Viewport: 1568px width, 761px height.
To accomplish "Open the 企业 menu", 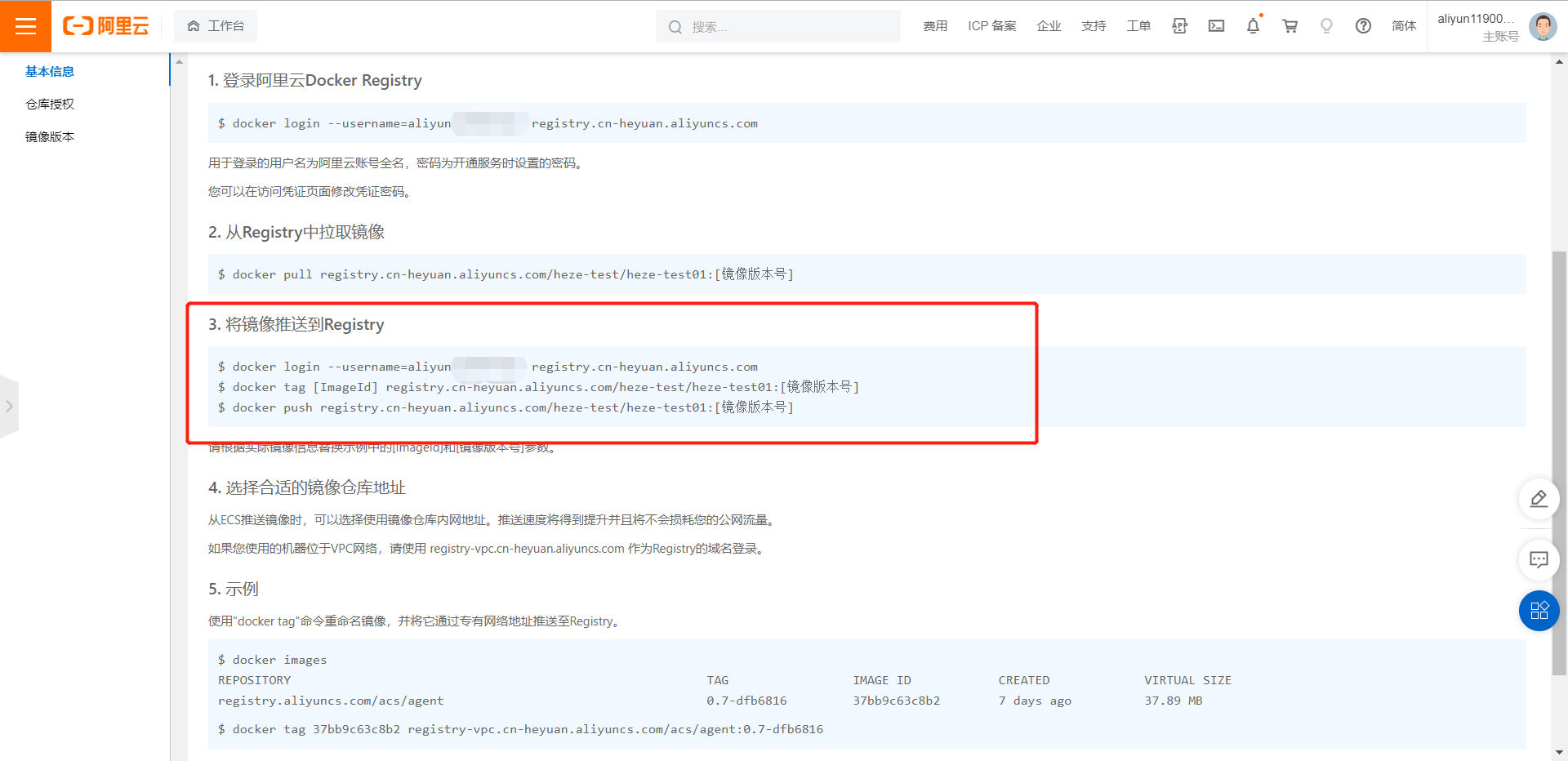I will (x=1049, y=26).
